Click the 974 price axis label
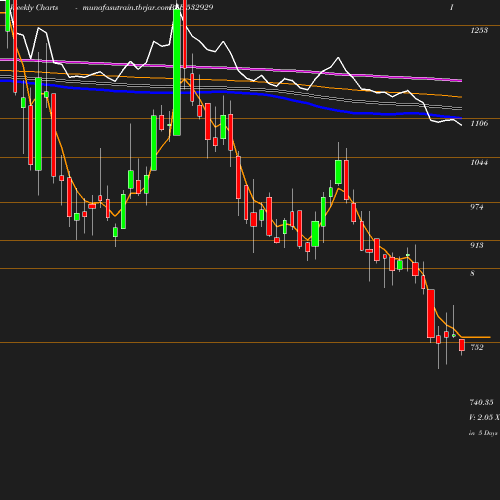500x500 pixels. (477, 207)
